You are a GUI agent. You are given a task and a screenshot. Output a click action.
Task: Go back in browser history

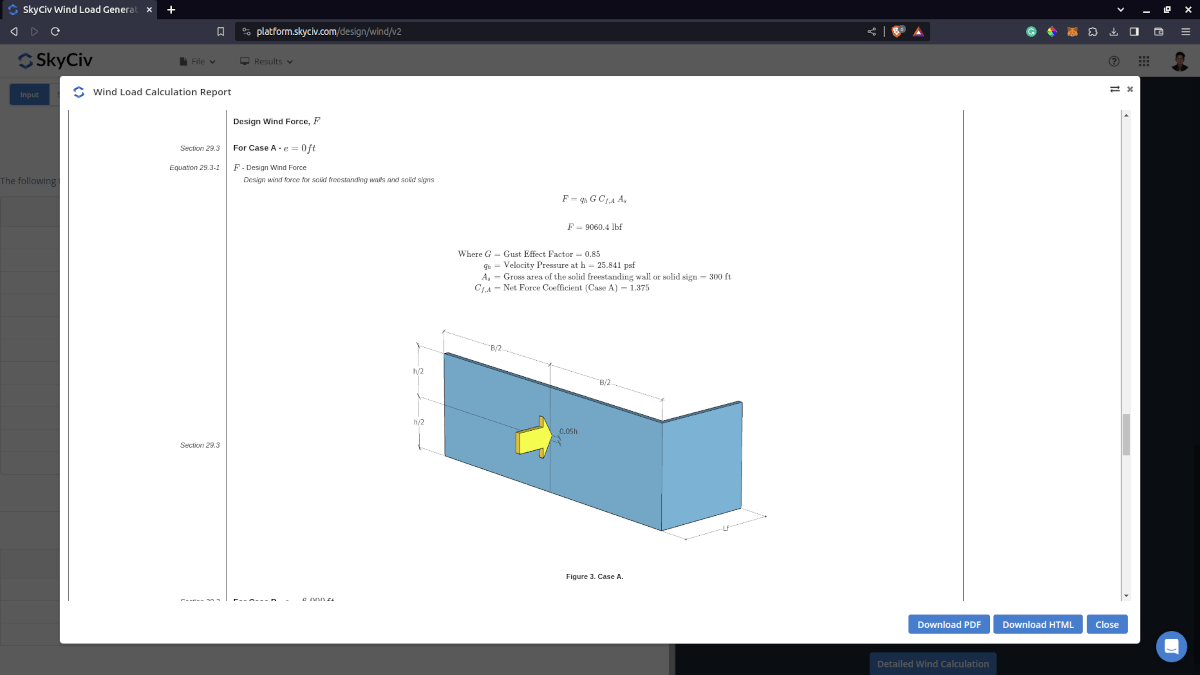pos(14,31)
